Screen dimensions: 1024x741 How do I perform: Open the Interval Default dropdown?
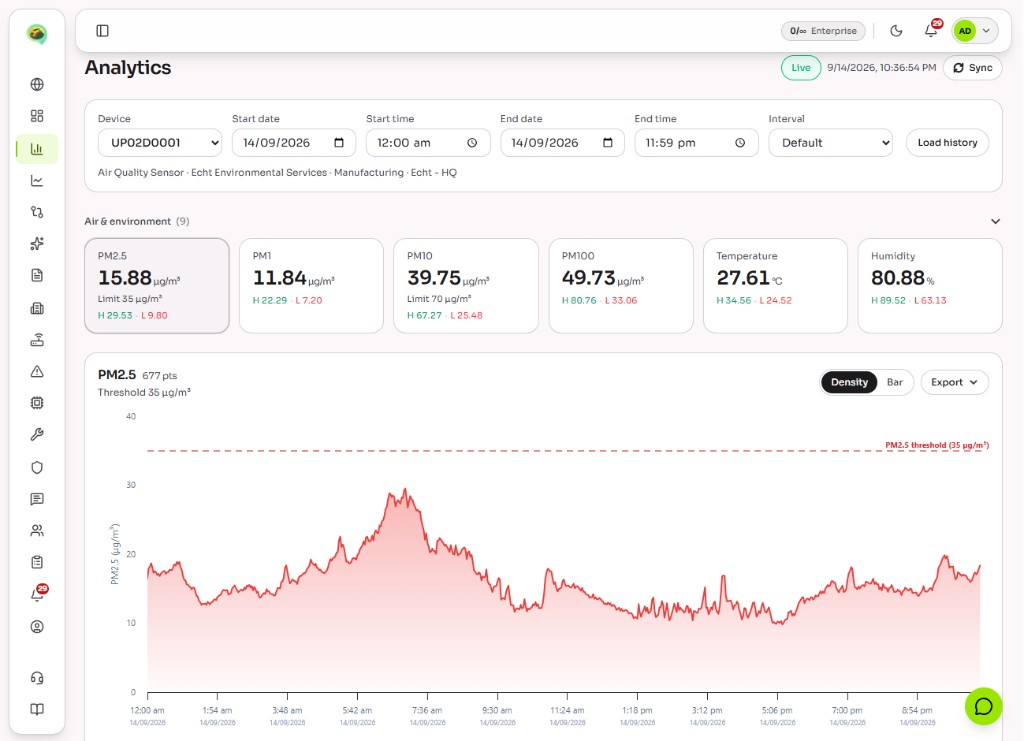point(831,142)
